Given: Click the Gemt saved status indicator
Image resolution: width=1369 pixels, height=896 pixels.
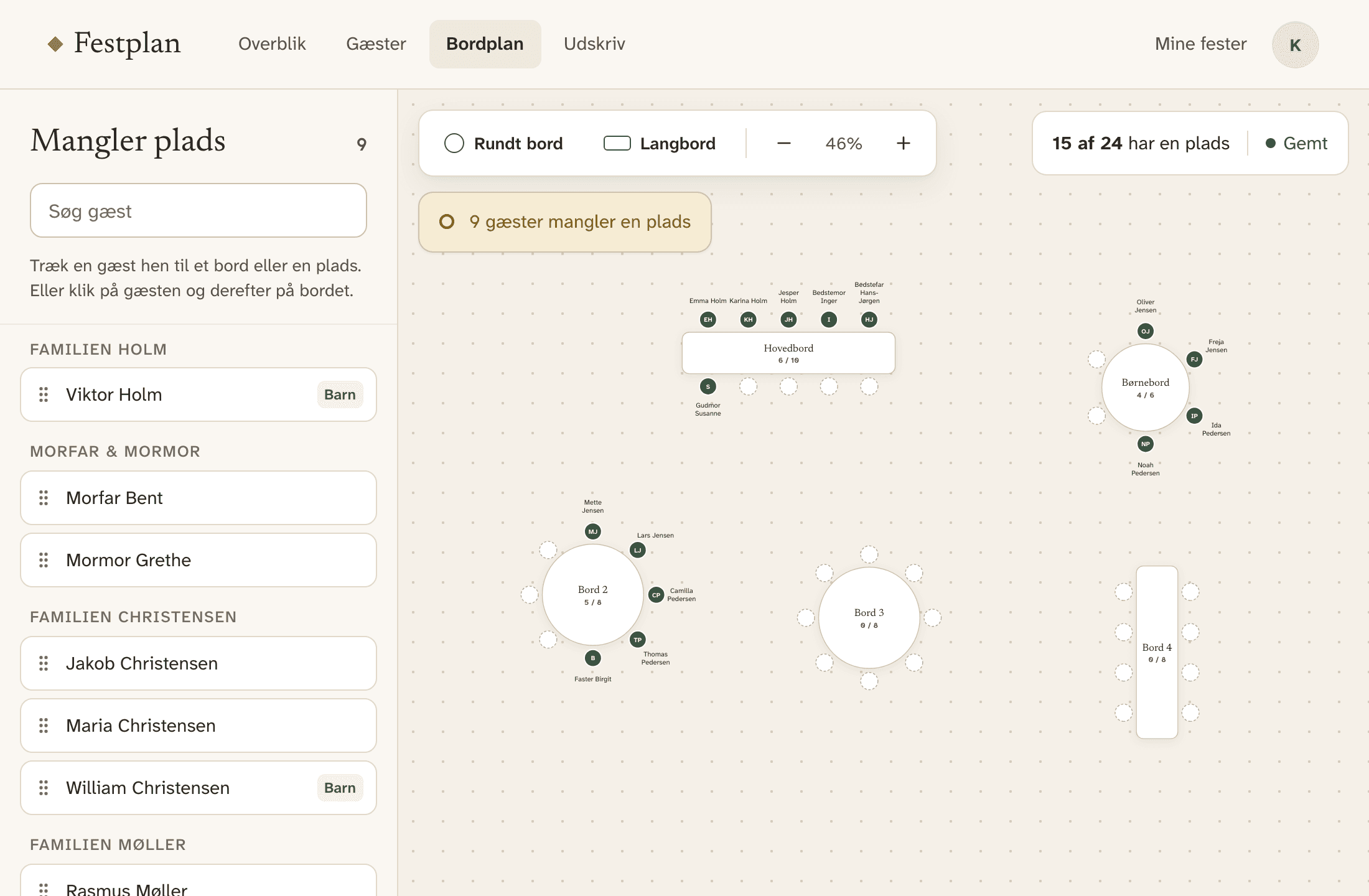Looking at the screenshot, I should click(x=1296, y=143).
